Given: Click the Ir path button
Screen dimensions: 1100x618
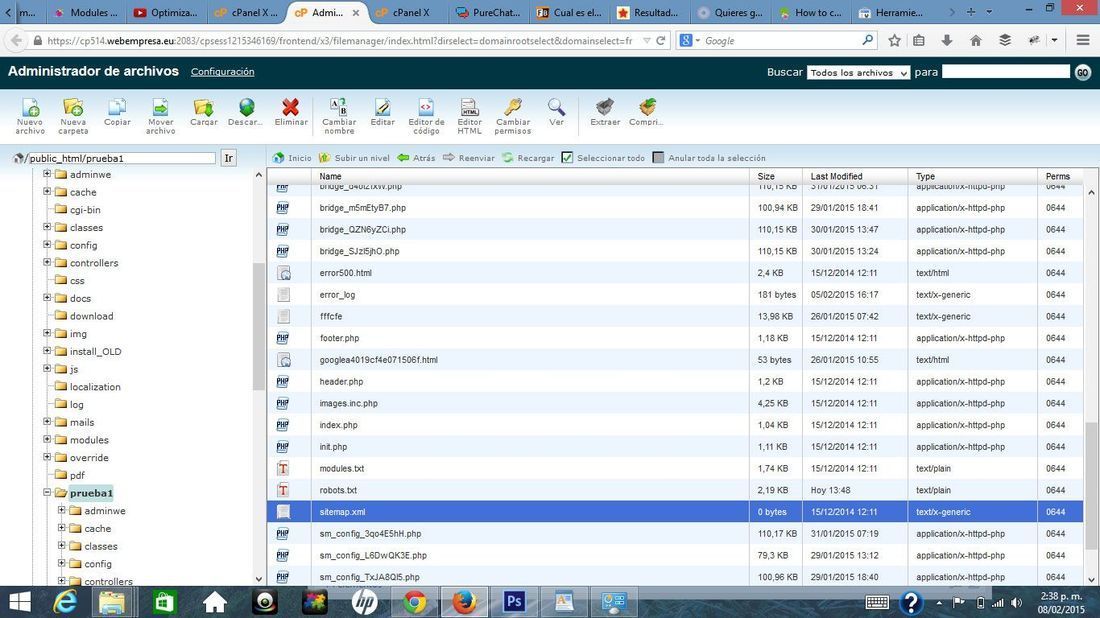Looking at the screenshot, I should click(x=229, y=158).
